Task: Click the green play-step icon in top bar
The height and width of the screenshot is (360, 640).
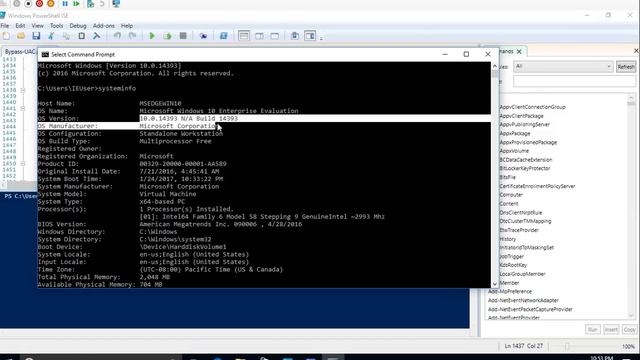Action: click(x=76, y=4)
